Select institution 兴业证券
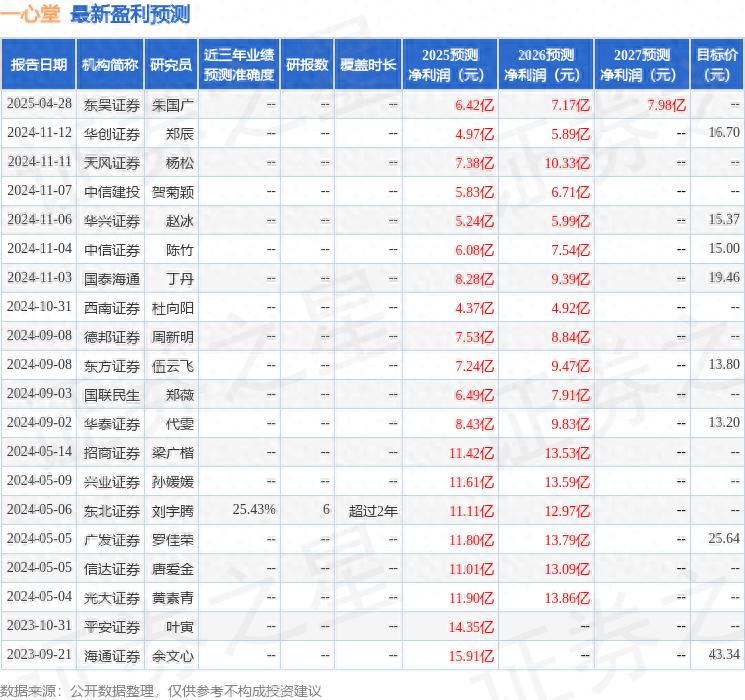This screenshot has width=745, height=700. 112,482
